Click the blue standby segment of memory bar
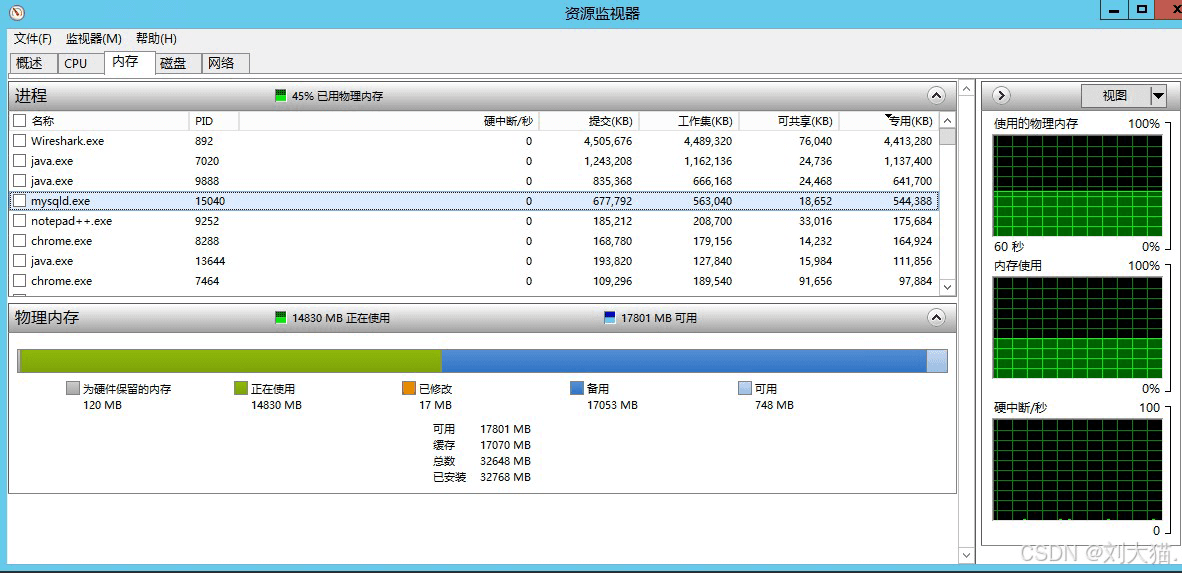Screen dimensions: 1182x573 [683, 361]
